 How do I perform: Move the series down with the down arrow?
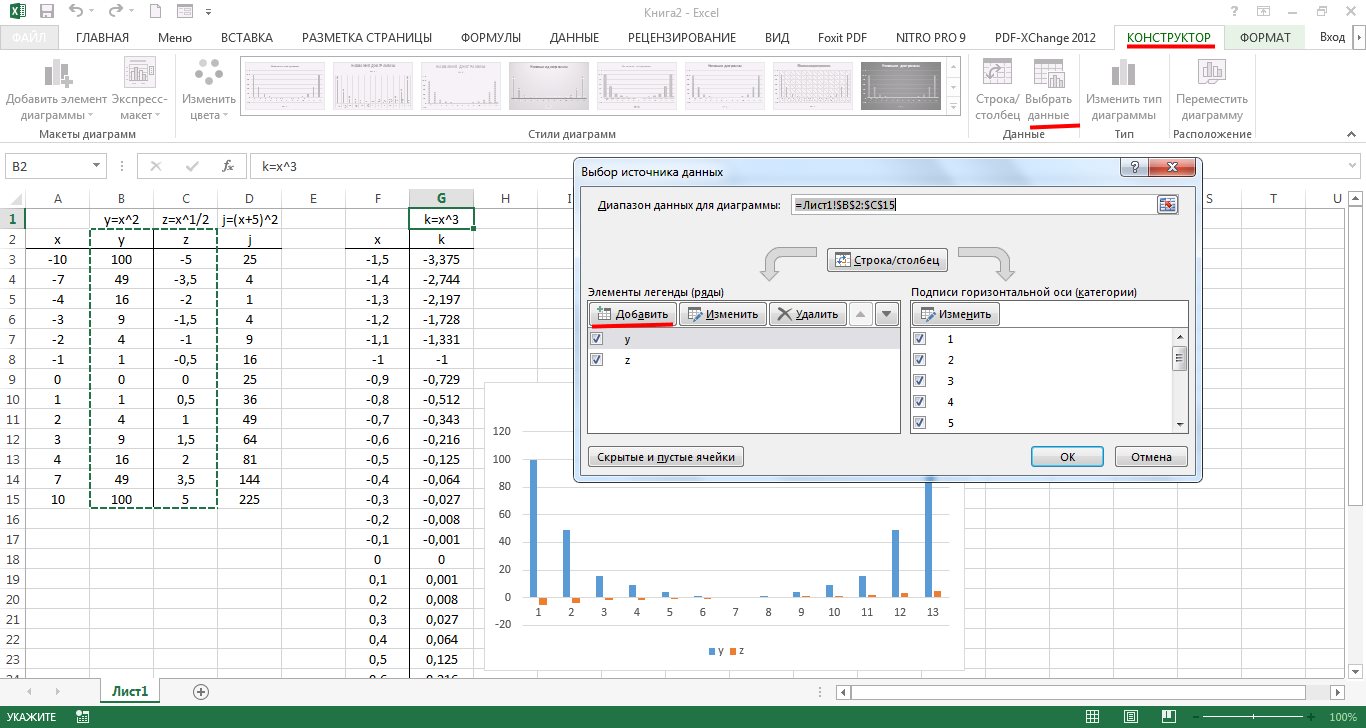[x=886, y=314]
